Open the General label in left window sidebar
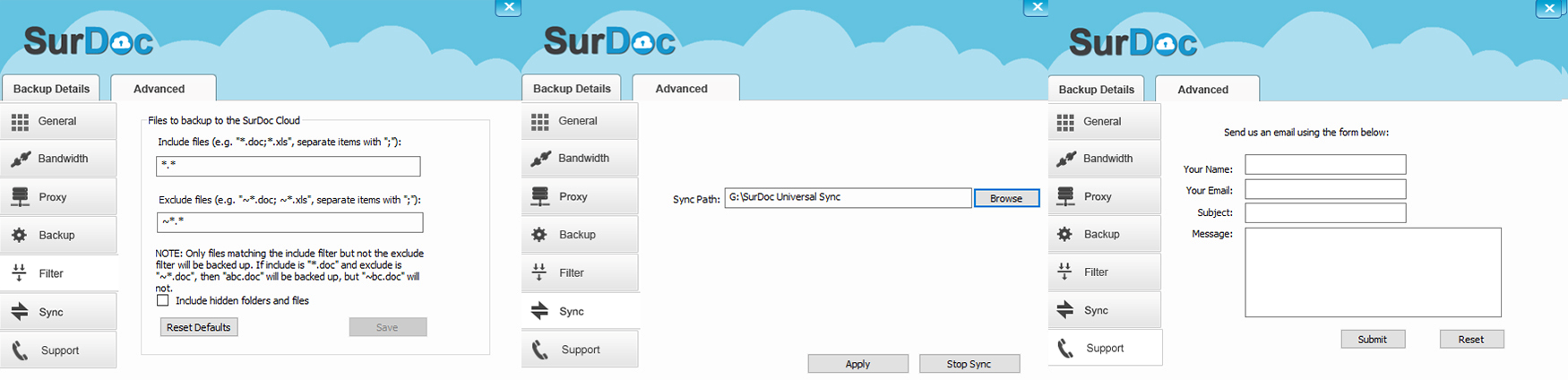Image resolution: width=1568 pixels, height=380 pixels. pyautogui.click(x=57, y=121)
